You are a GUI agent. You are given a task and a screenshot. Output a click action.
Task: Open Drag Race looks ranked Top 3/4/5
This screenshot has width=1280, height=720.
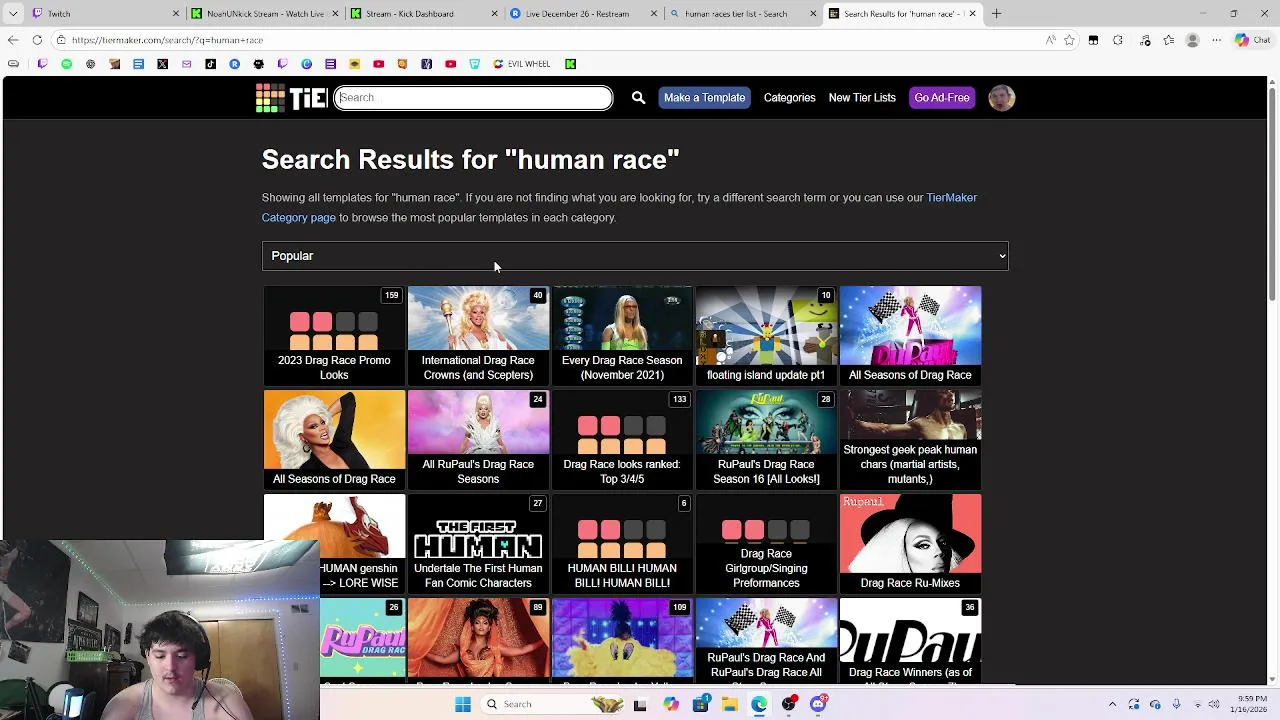622,439
